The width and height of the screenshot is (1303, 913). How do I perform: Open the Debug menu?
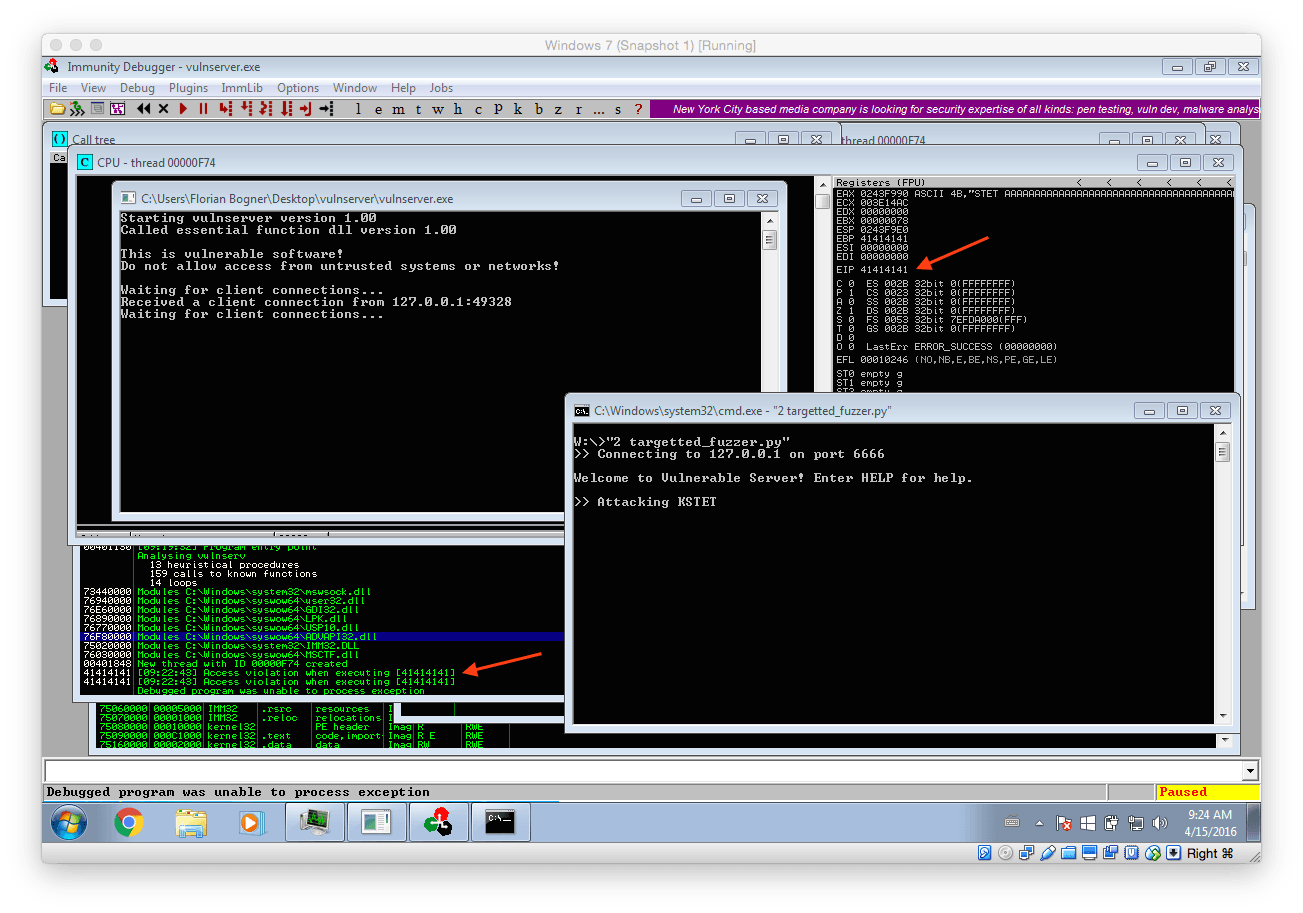pos(137,88)
